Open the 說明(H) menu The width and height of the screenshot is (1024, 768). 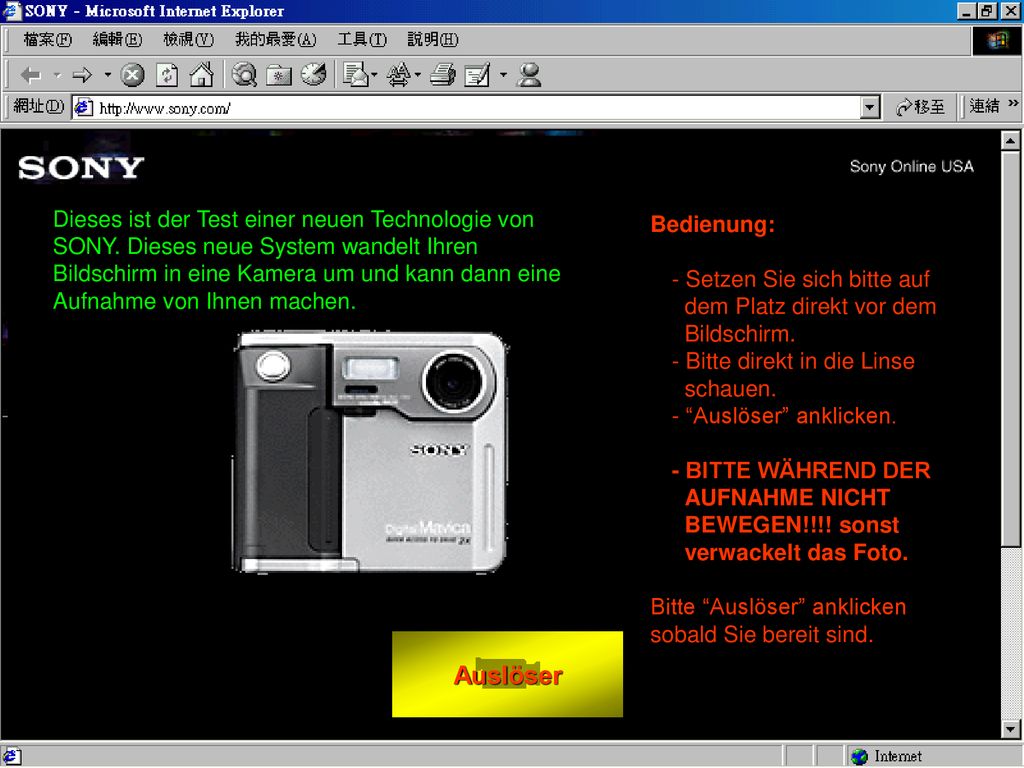tap(433, 40)
